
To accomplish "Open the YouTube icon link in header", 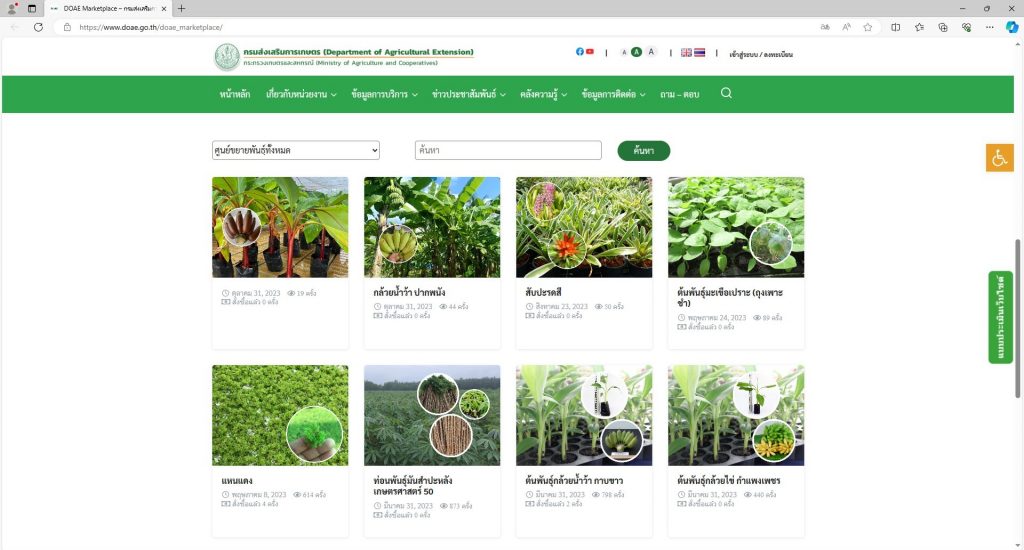I will pos(590,52).
